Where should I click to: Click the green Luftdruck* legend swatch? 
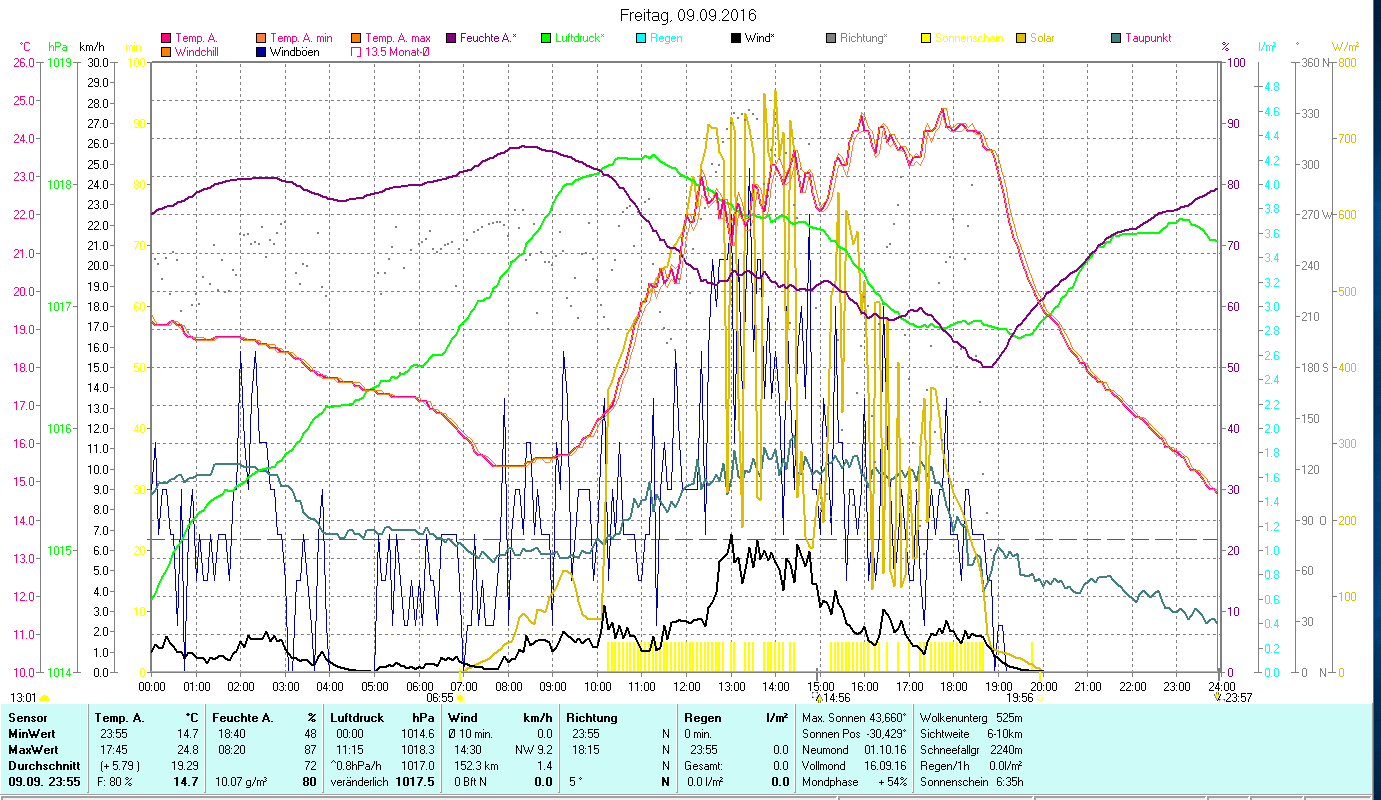(546, 38)
